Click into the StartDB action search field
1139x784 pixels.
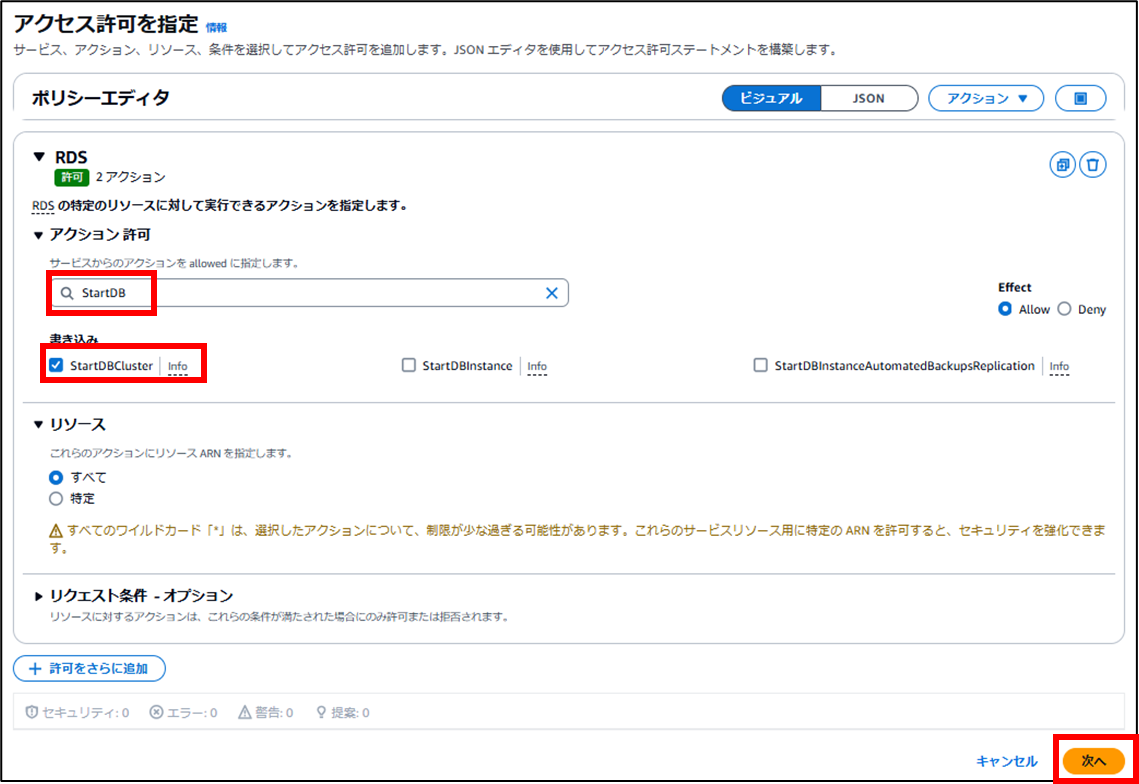point(309,293)
